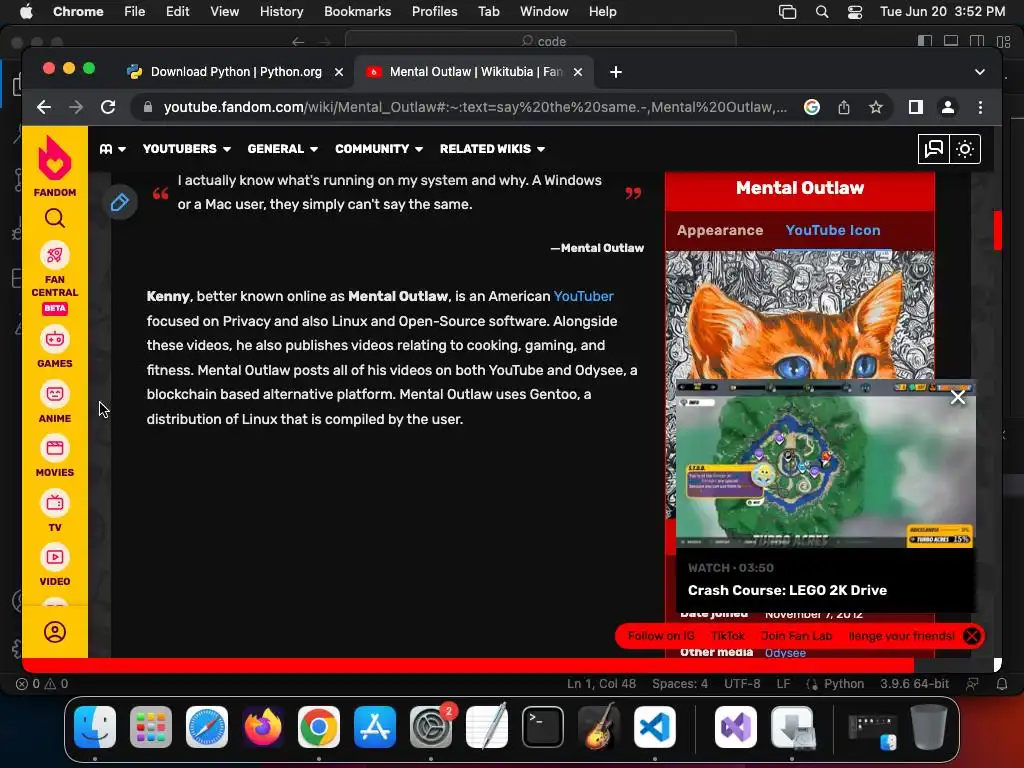This screenshot has height=768, width=1024.
Task: Open the File menu
Action: pyautogui.click(x=135, y=11)
